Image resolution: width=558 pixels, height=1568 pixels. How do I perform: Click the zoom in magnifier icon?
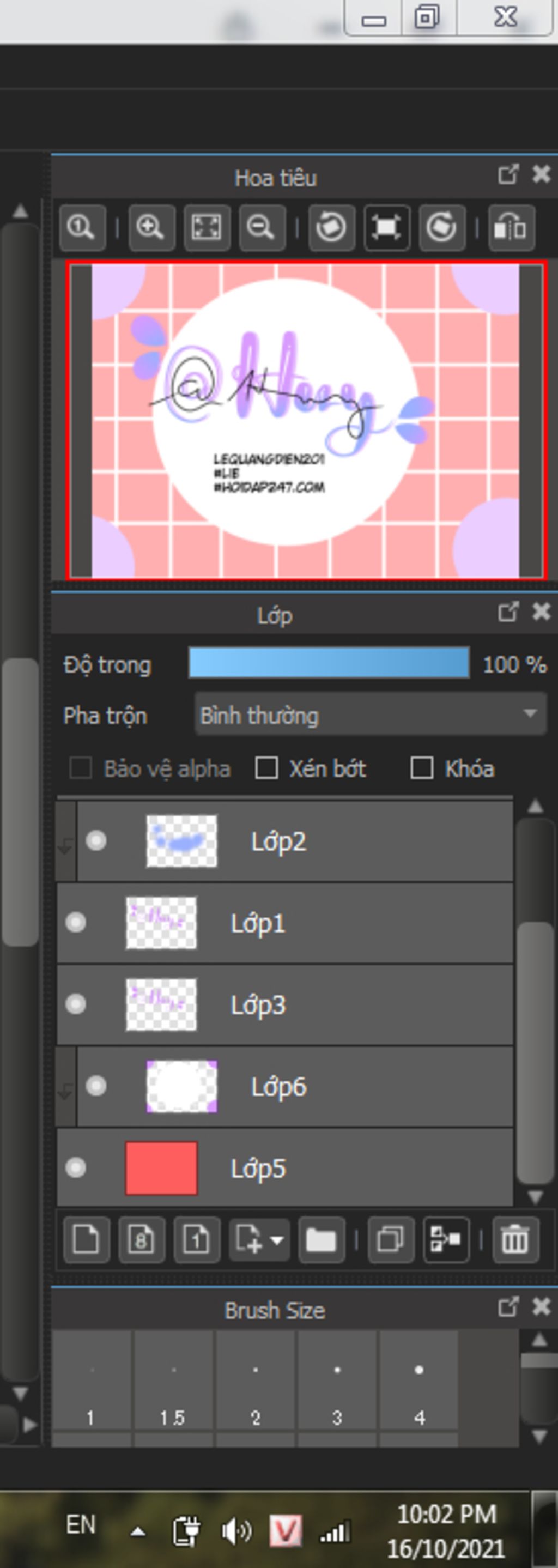(151, 228)
